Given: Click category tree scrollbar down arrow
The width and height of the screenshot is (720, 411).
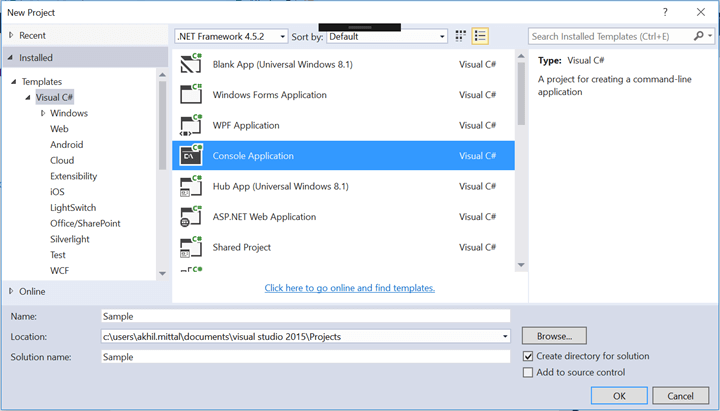Looking at the screenshot, I should (x=163, y=273).
